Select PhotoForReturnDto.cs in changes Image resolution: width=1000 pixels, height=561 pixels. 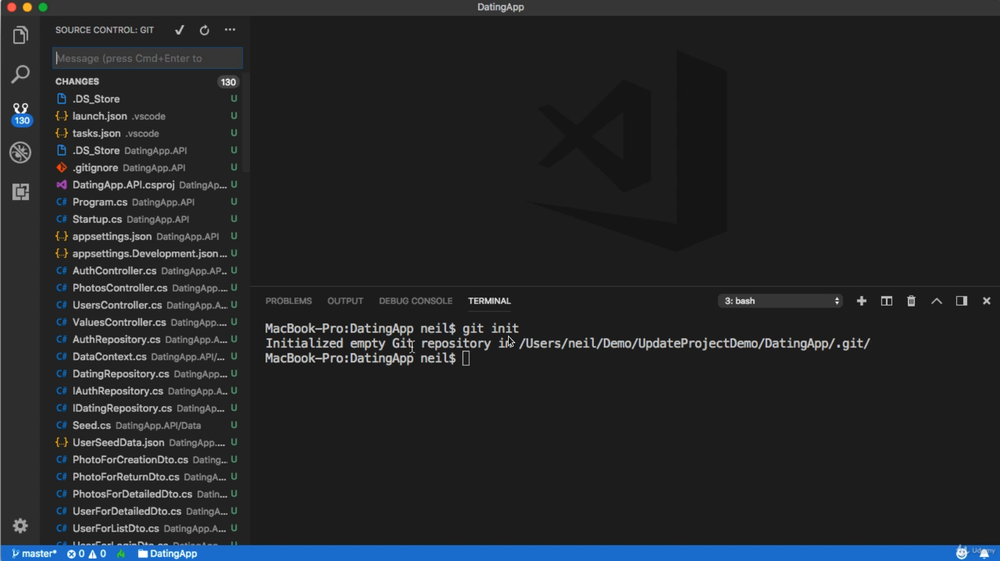(x=146, y=477)
